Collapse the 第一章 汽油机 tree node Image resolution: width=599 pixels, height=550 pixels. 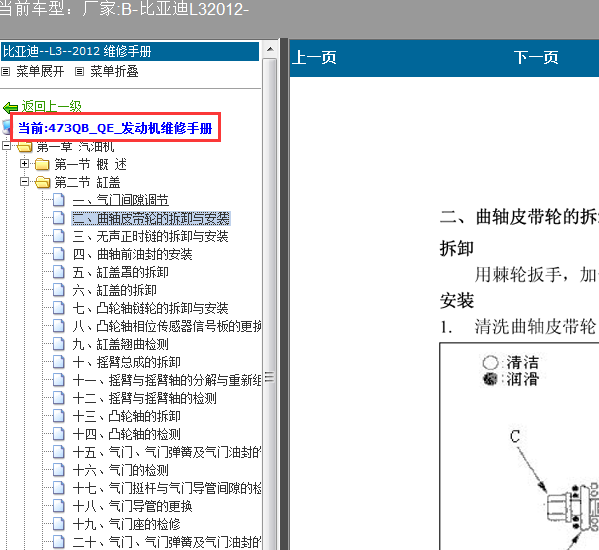tap(6, 146)
